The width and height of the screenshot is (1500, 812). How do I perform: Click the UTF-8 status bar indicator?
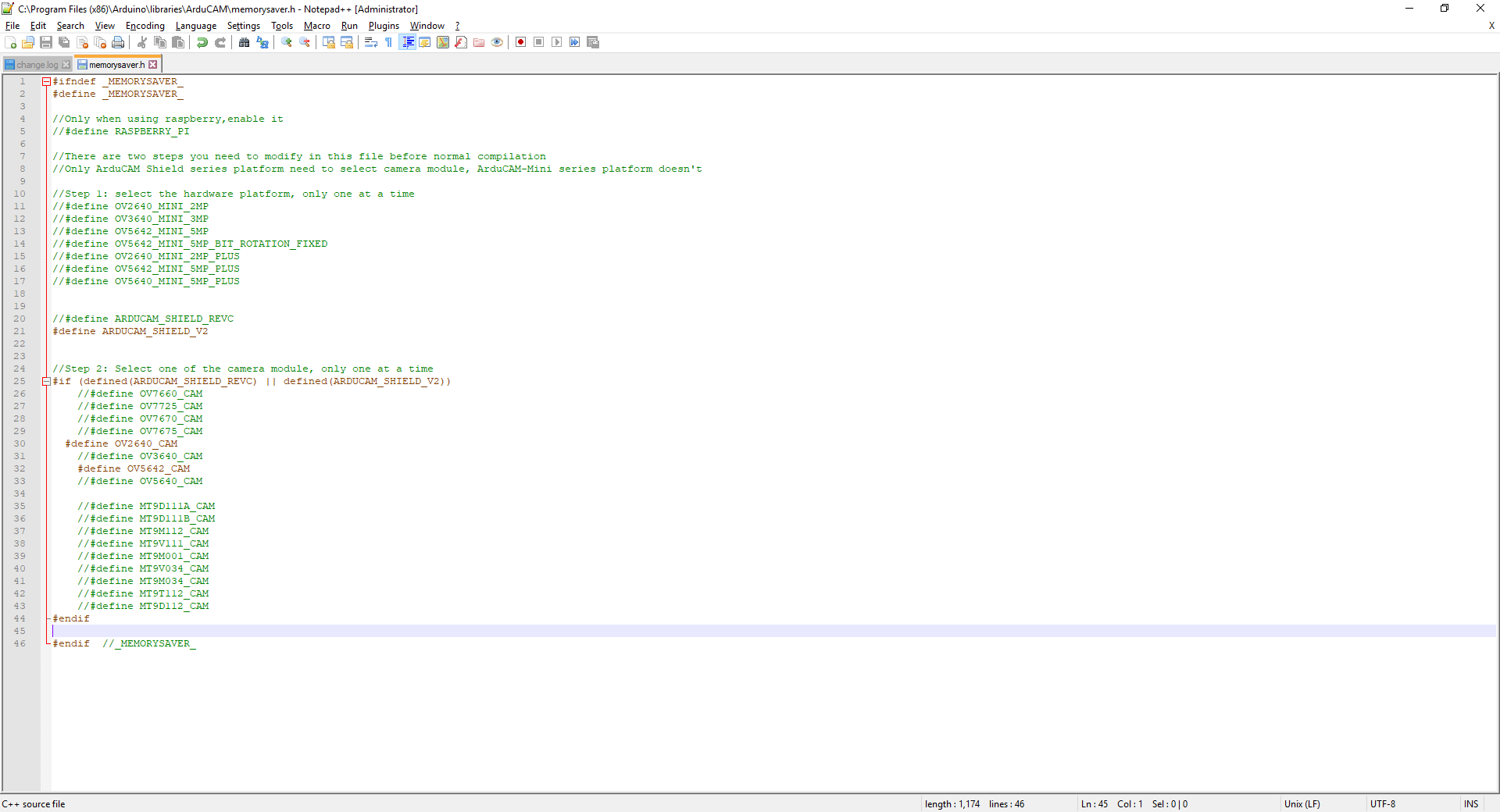pos(1384,804)
